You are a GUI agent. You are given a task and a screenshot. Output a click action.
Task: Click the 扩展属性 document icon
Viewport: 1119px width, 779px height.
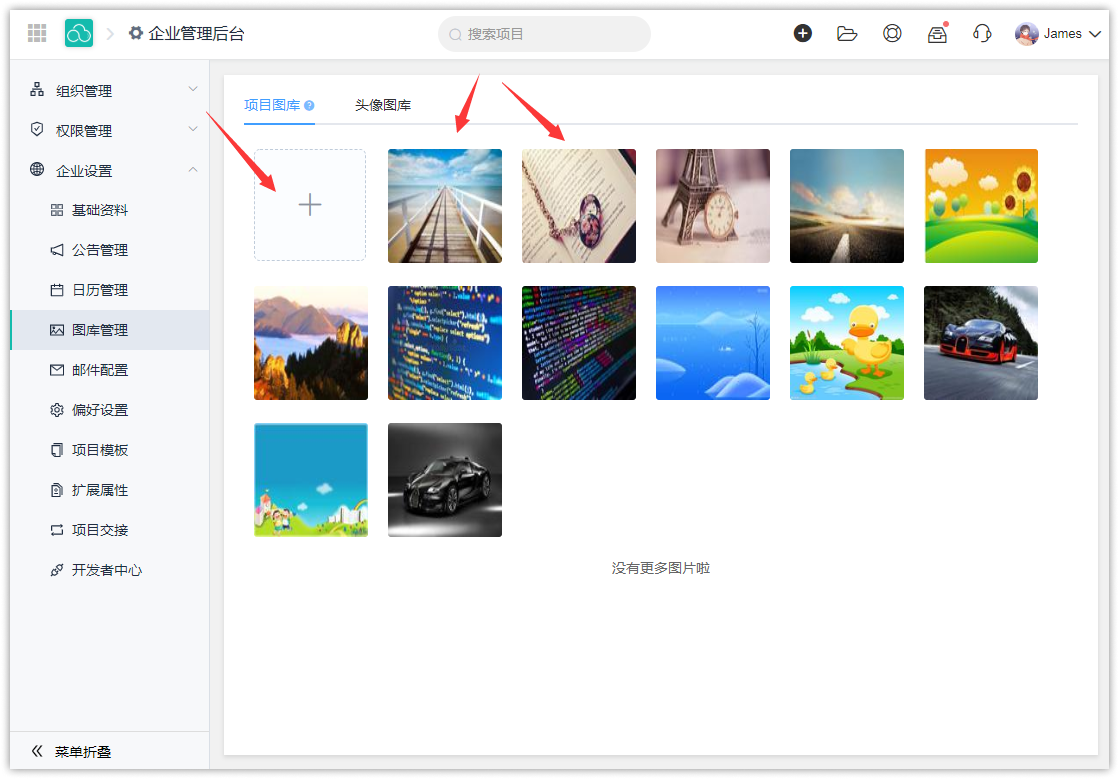pyautogui.click(x=57, y=489)
